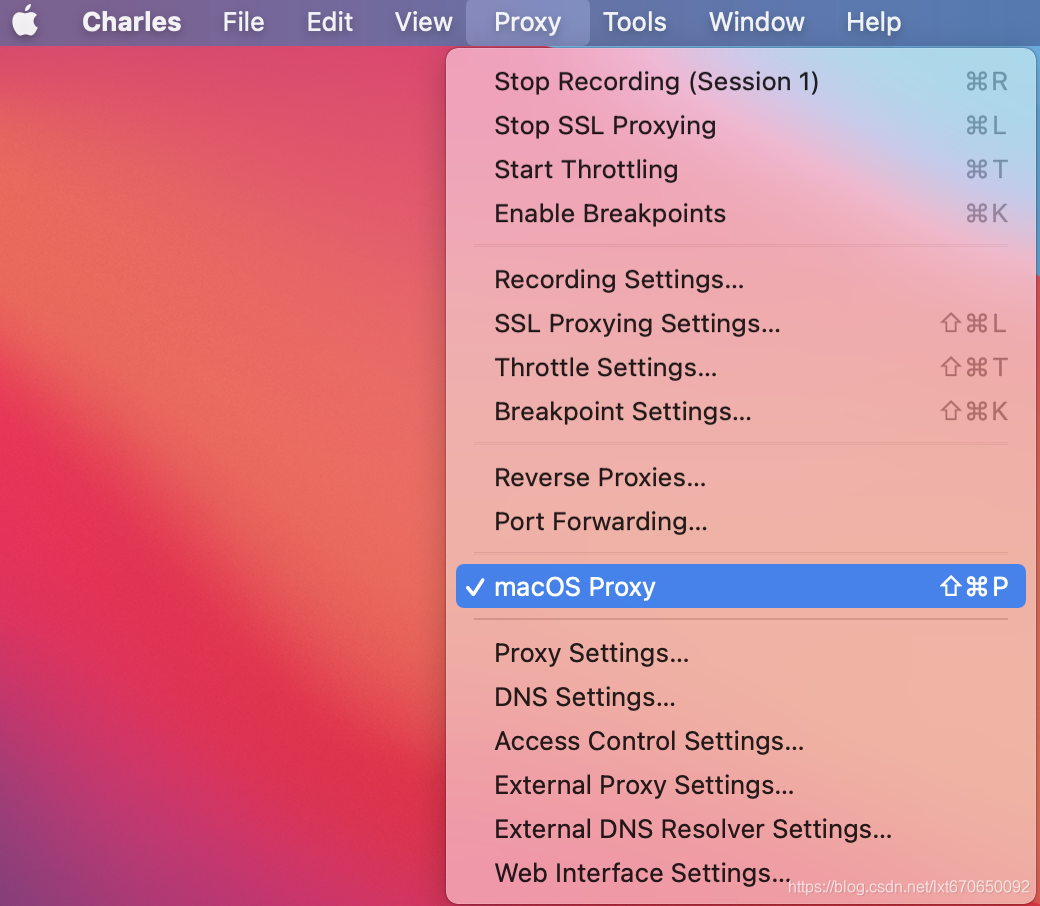The width and height of the screenshot is (1040, 906).
Task: Open the Edit menu
Action: pyautogui.click(x=330, y=22)
